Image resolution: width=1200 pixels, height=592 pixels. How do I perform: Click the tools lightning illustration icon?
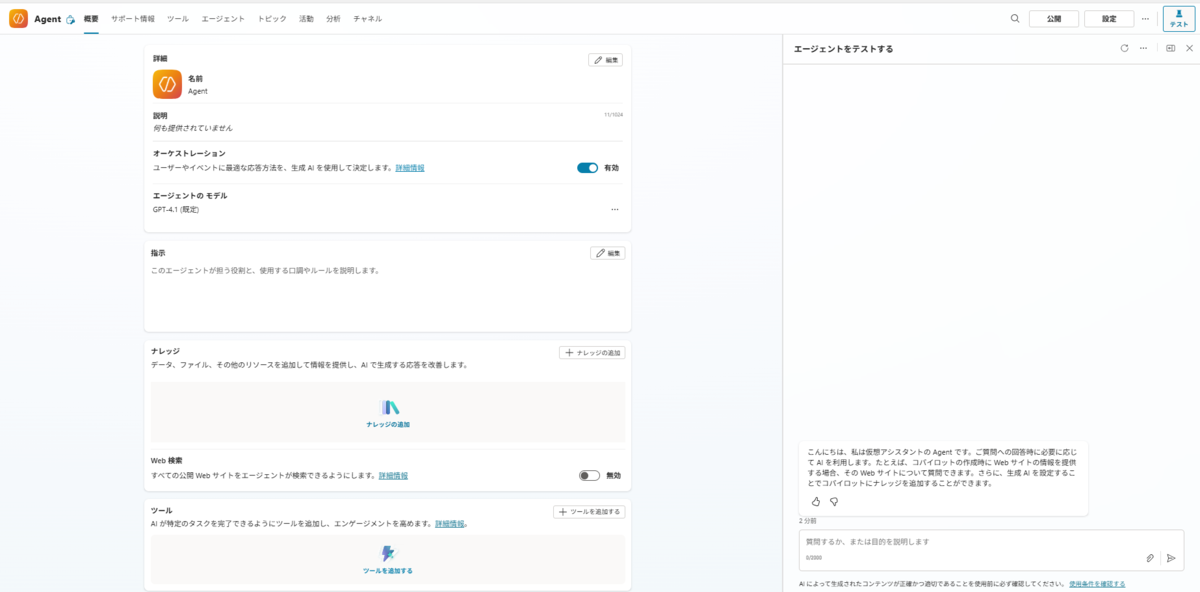click(x=388, y=553)
